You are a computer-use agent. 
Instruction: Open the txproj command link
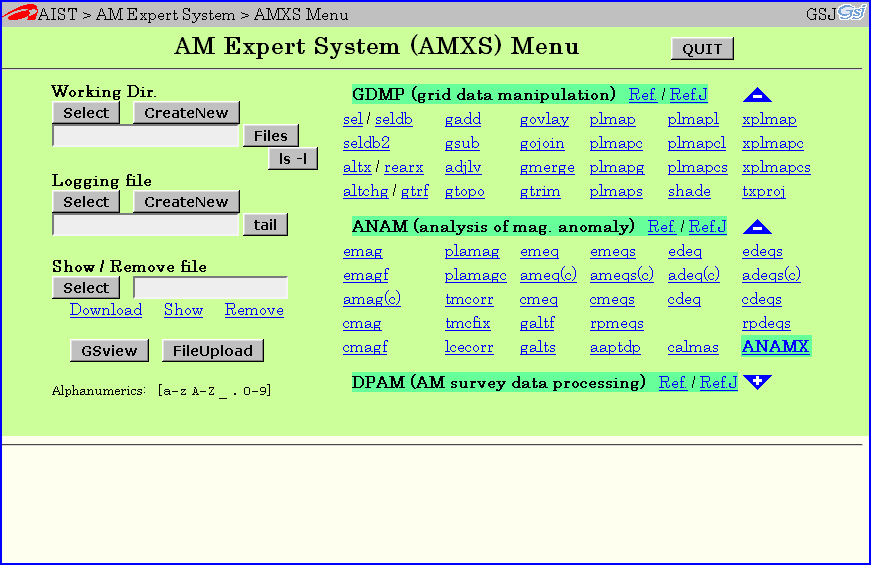pos(764,192)
